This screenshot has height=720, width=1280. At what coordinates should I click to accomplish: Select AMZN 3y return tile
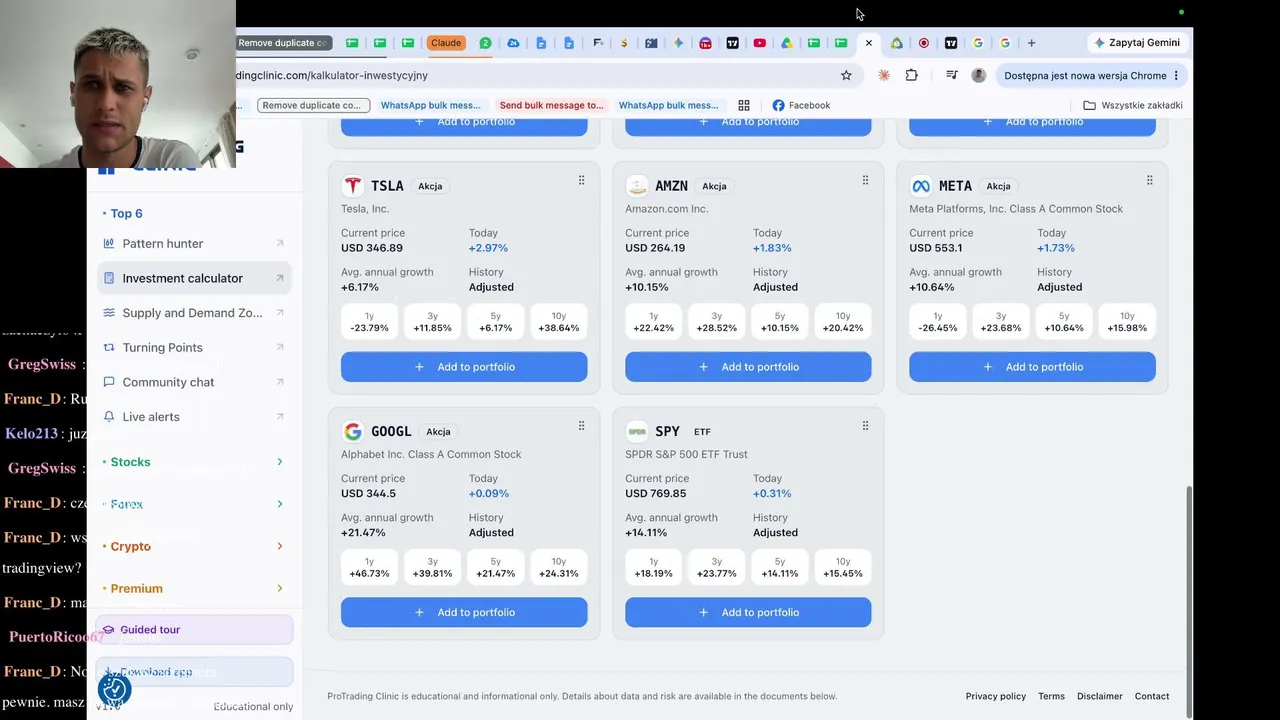click(717, 322)
